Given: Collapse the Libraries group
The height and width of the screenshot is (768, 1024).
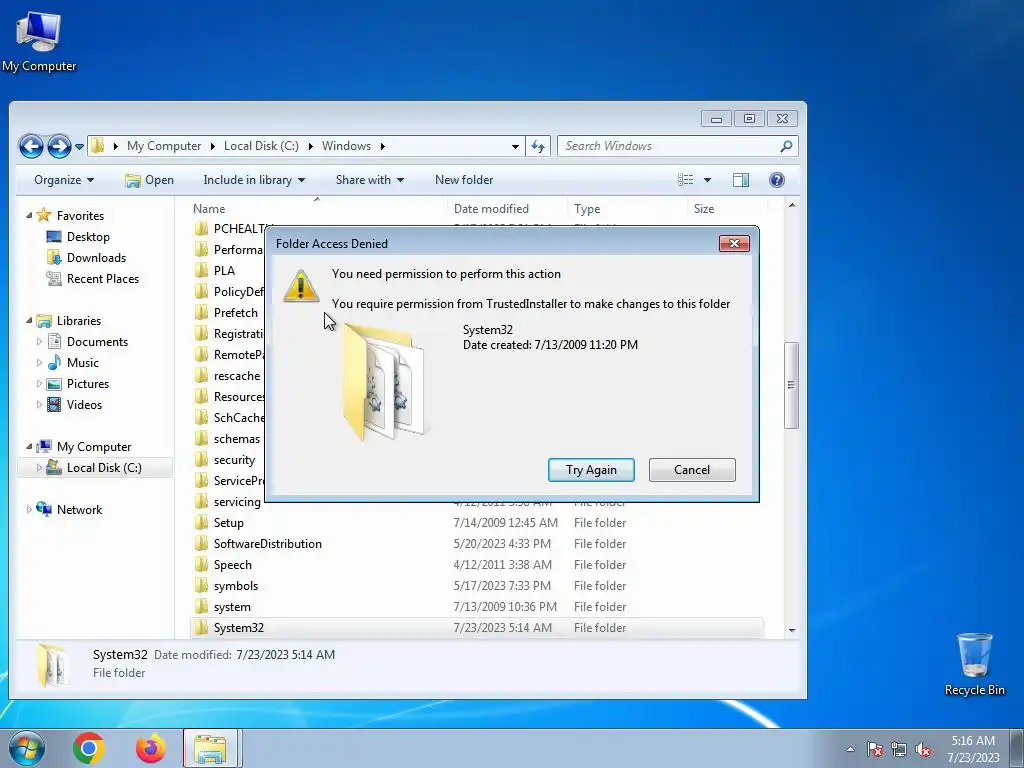Looking at the screenshot, I should [x=29, y=320].
